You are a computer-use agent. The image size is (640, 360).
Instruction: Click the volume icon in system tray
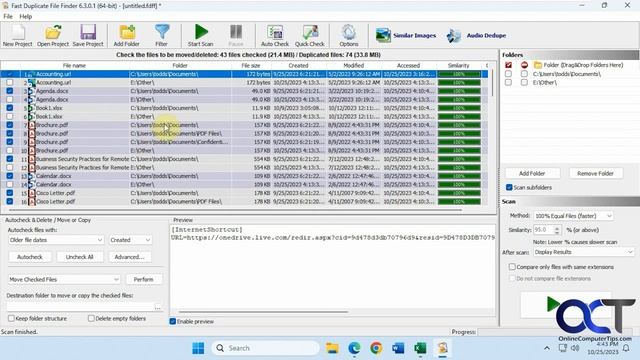[575, 348]
